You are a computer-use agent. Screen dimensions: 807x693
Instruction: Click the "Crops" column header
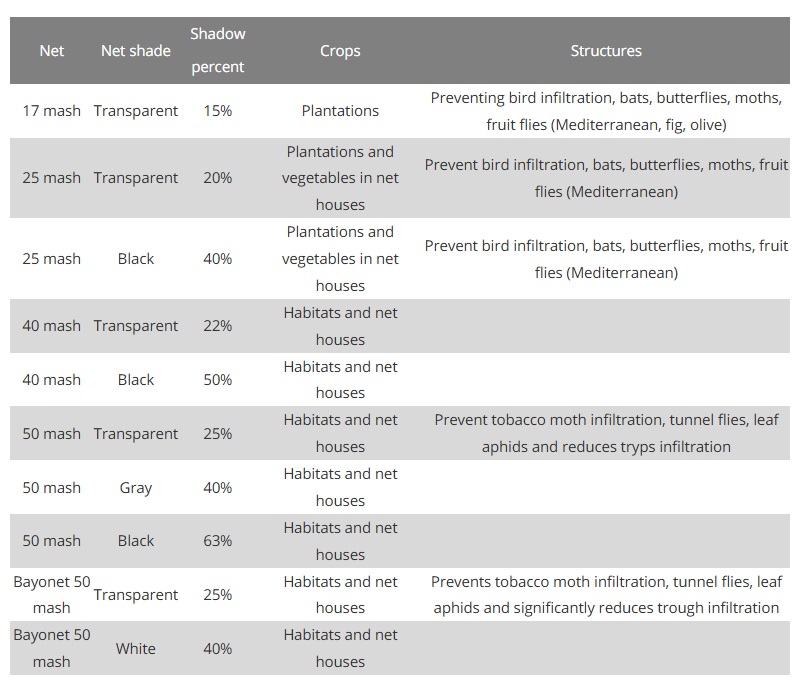[340, 50]
